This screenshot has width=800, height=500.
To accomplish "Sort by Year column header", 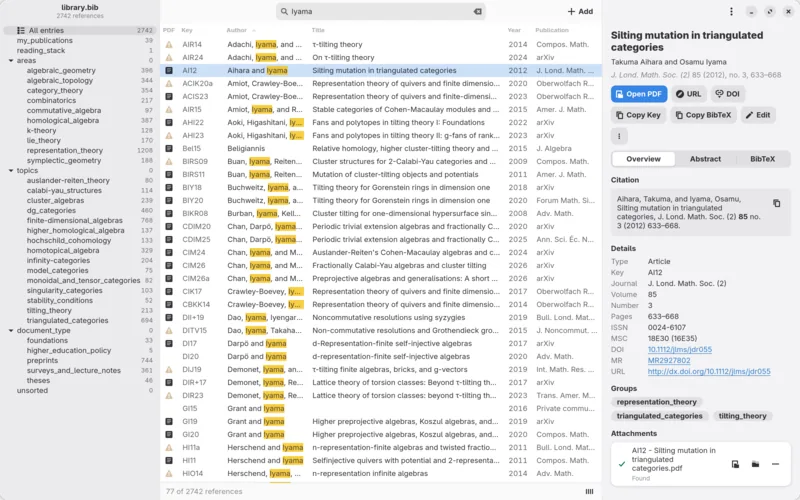I will click(514, 30).
